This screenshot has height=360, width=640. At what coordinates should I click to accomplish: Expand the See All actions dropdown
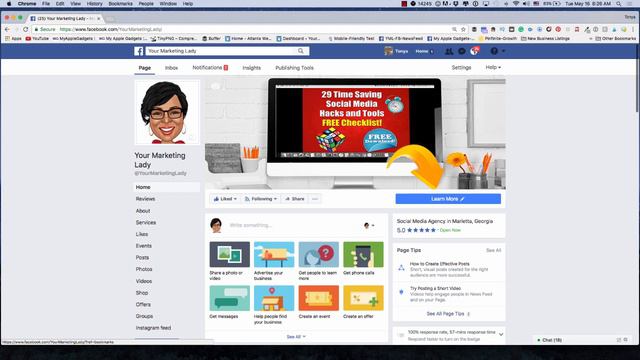point(296,337)
